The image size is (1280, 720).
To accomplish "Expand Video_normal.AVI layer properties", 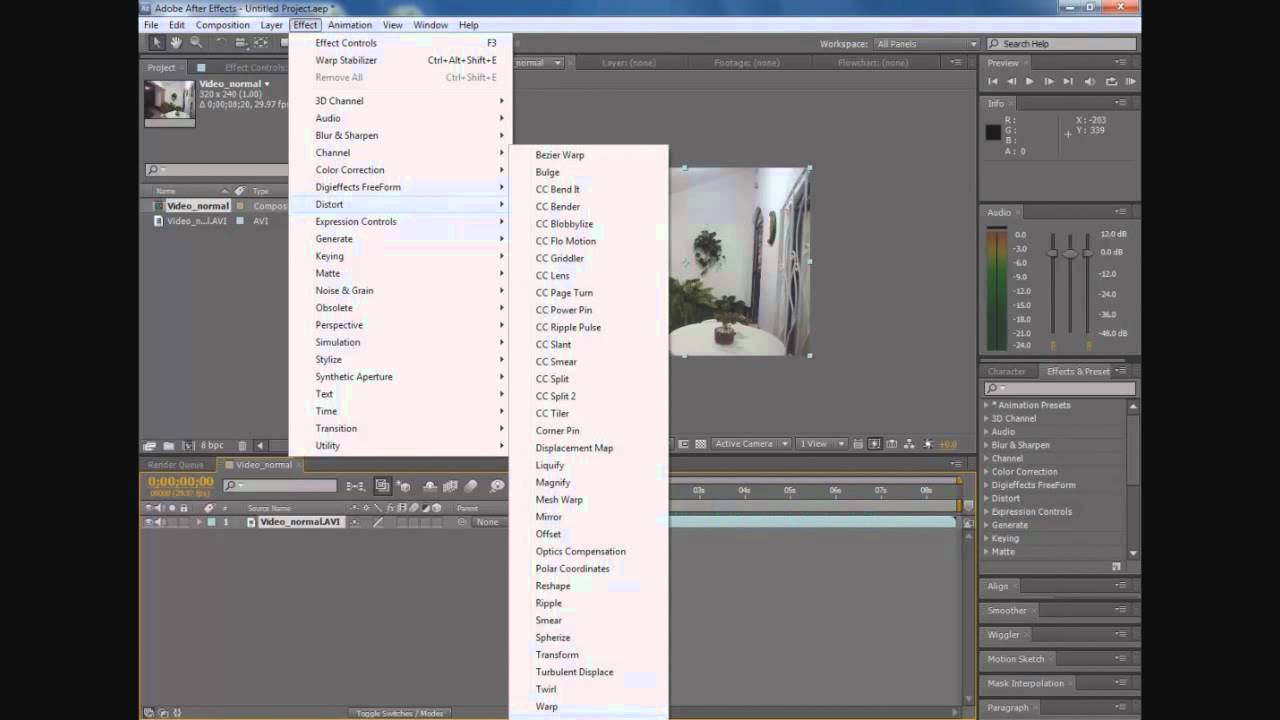I will [198, 522].
